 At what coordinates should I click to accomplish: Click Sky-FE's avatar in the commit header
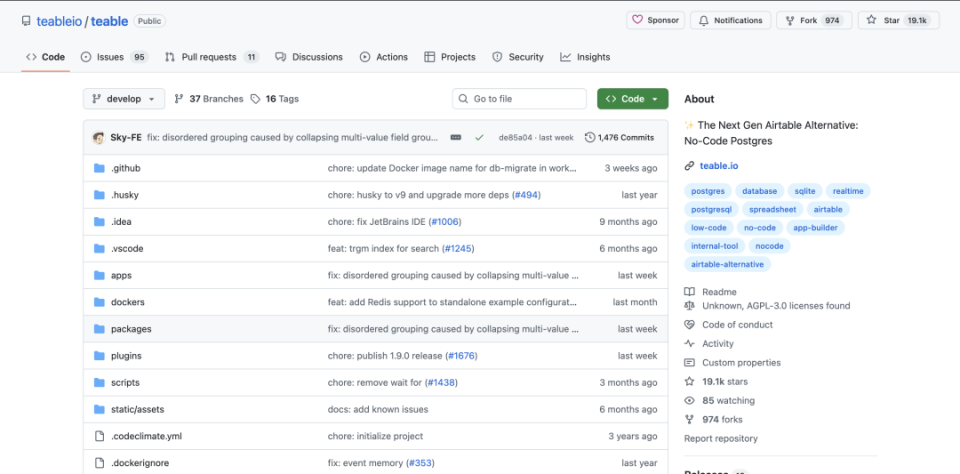pos(99,138)
